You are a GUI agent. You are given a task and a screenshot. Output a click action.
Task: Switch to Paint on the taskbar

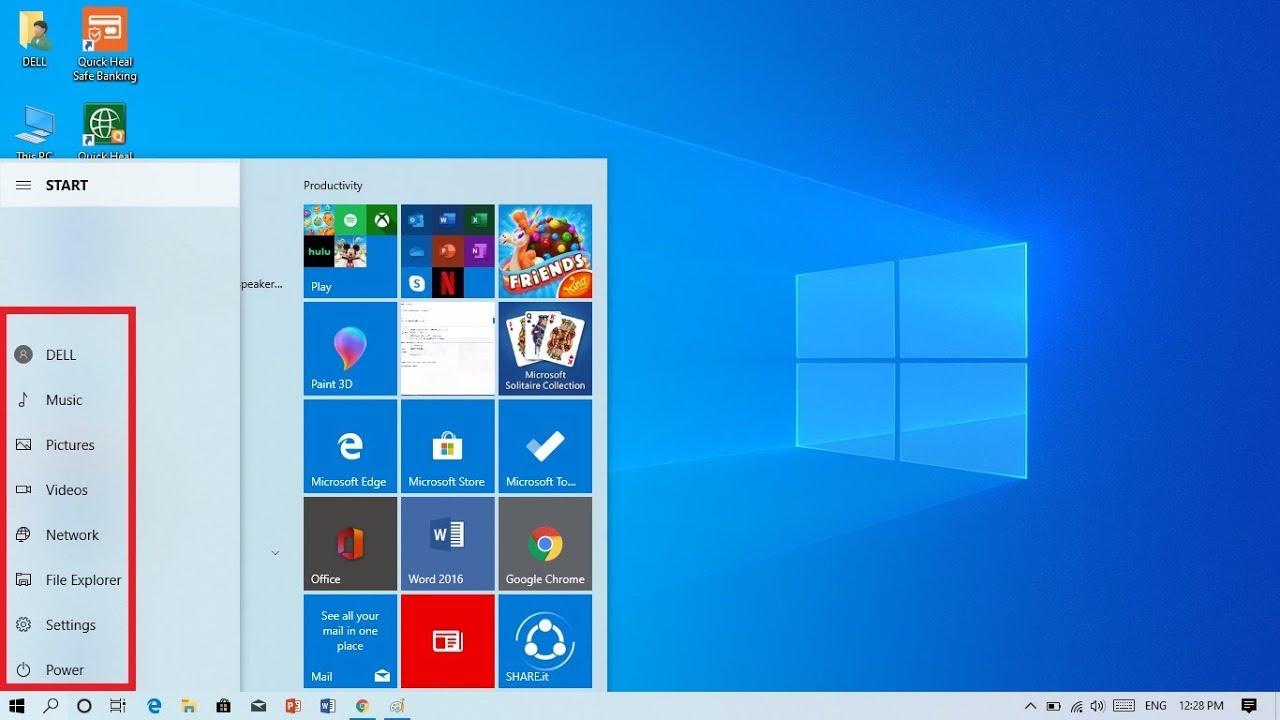click(397, 706)
